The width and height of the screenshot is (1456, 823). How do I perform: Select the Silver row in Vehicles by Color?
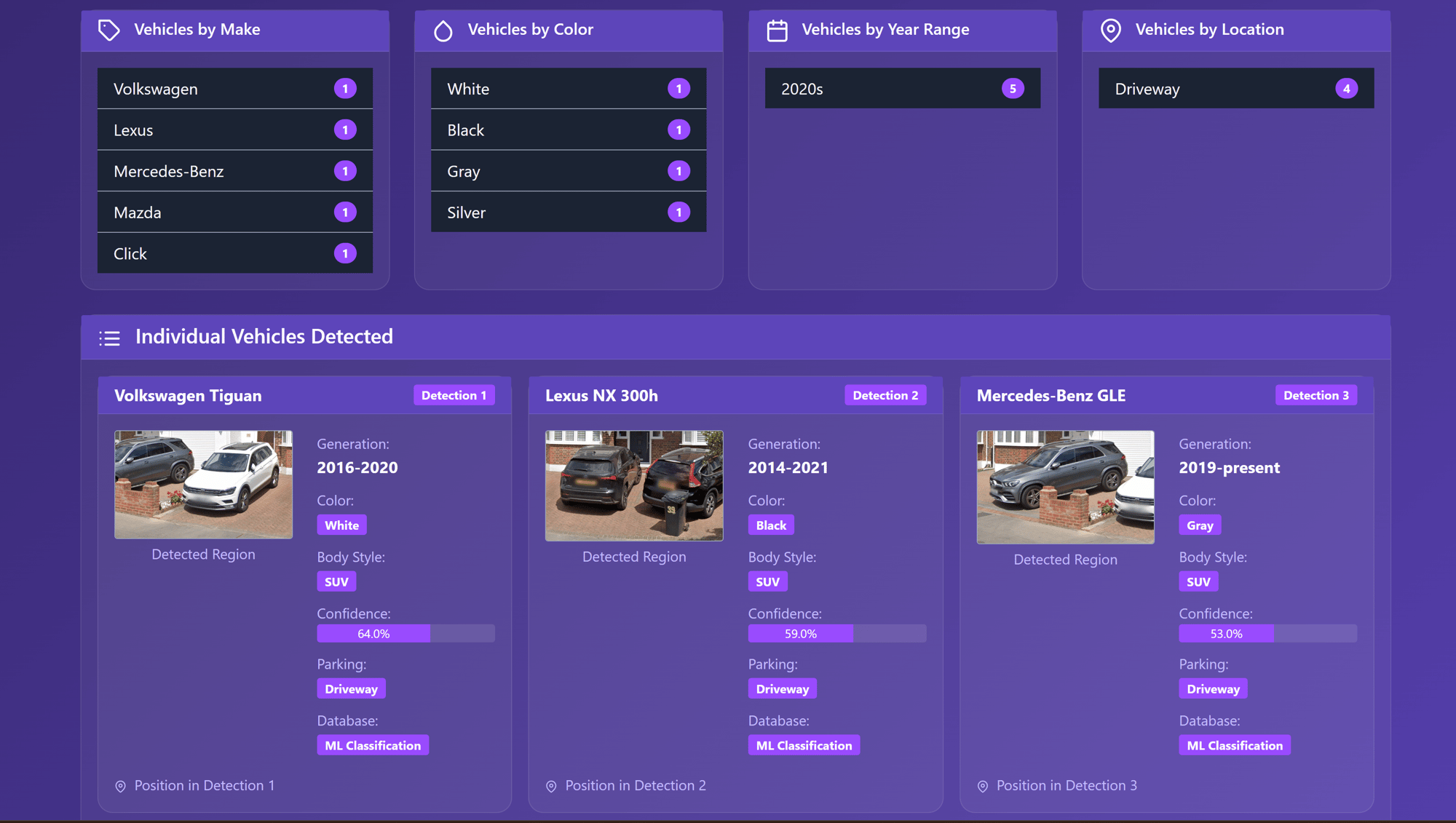[569, 212]
